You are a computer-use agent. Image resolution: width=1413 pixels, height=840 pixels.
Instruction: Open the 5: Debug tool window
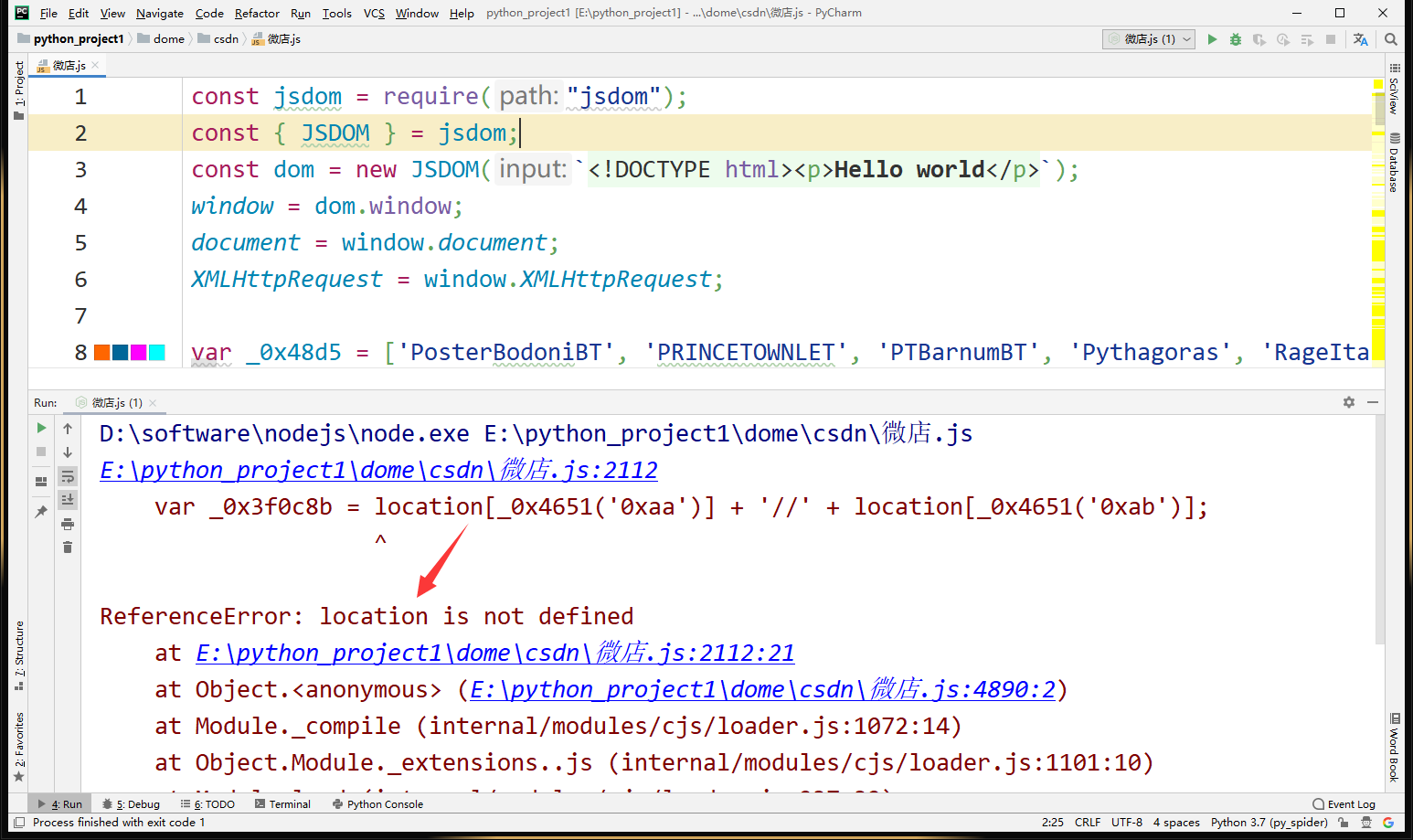click(x=131, y=804)
